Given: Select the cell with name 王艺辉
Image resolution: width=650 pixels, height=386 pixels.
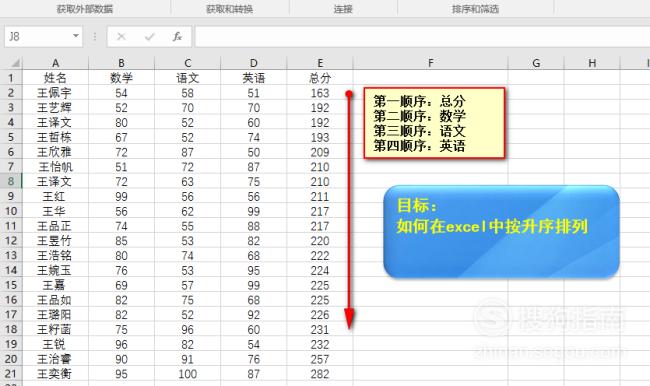Looking at the screenshot, I should click(55, 108).
